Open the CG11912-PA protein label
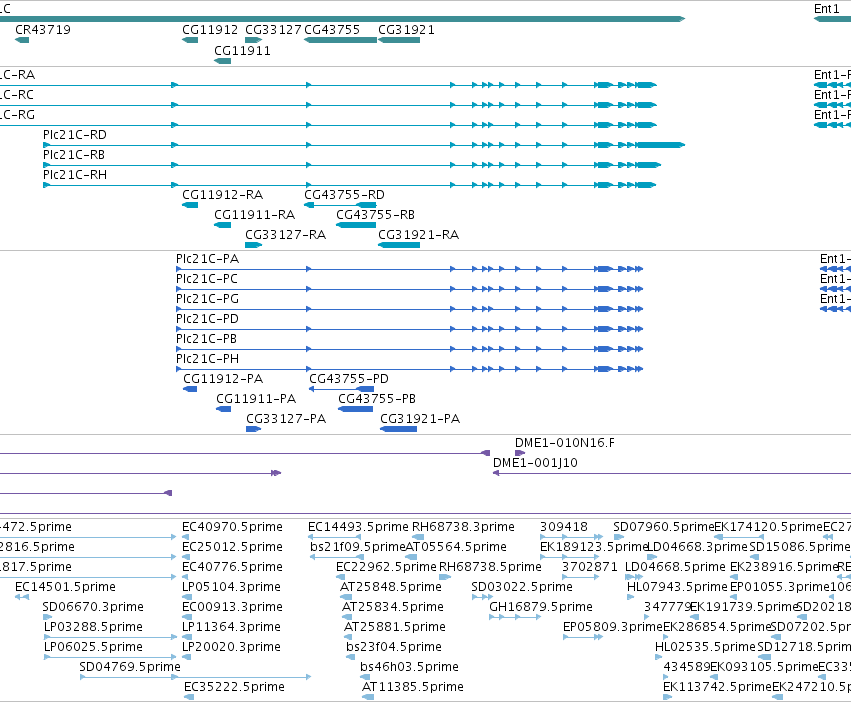This screenshot has height=702, width=851. (223, 379)
